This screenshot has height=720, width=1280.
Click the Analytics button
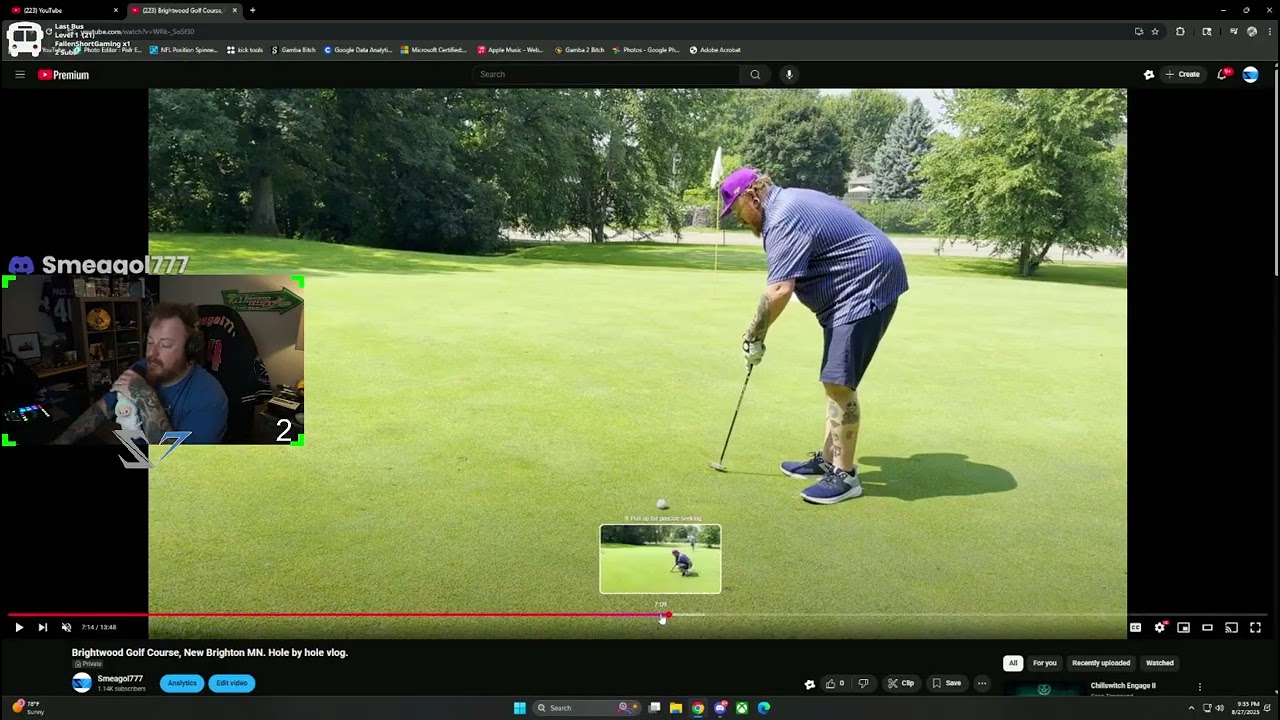(x=182, y=683)
